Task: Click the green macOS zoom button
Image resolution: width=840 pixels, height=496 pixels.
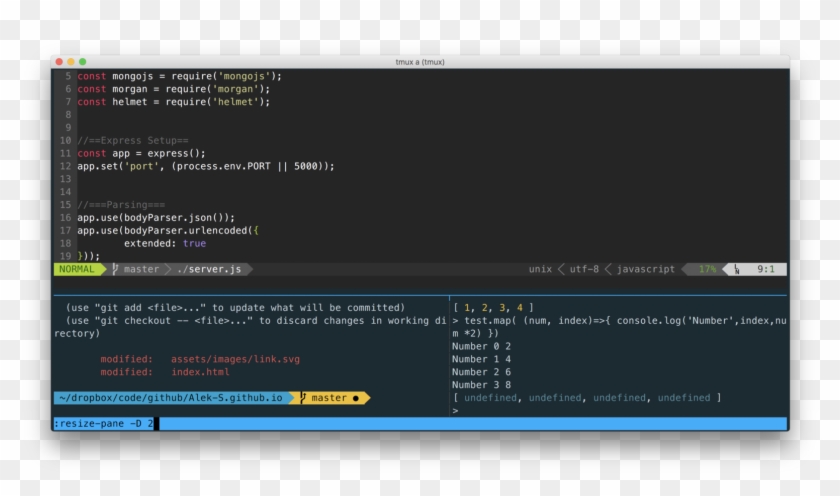Action: (x=83, y=62)
